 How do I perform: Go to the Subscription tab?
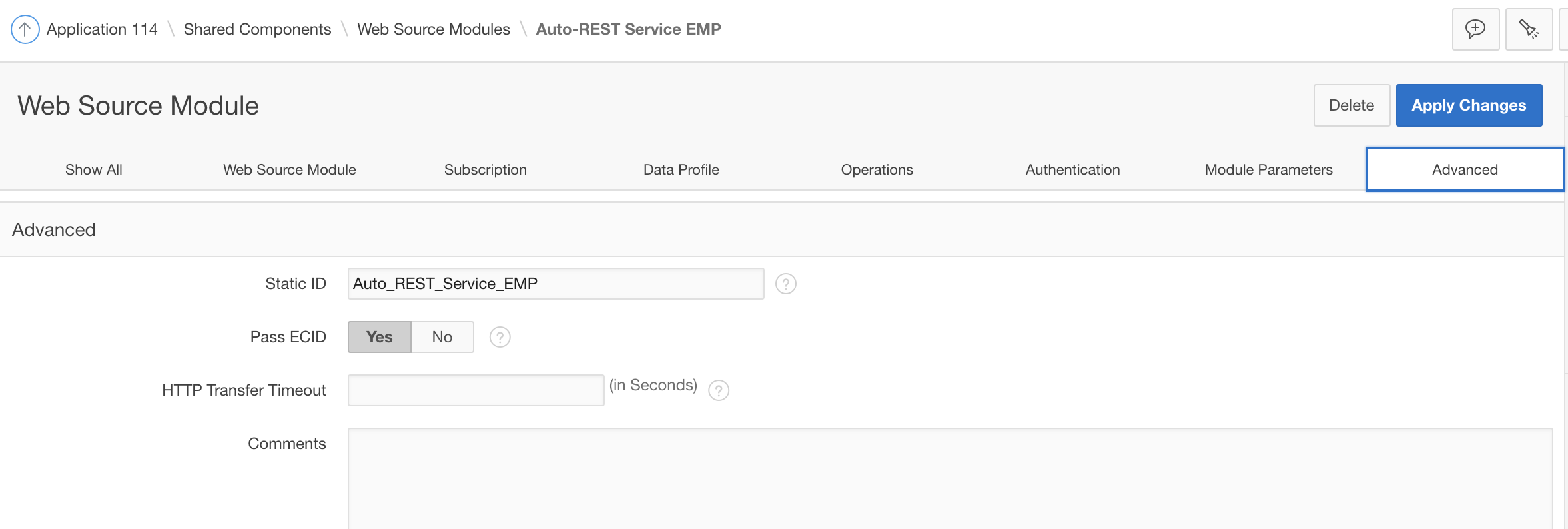tap(486, 170)
